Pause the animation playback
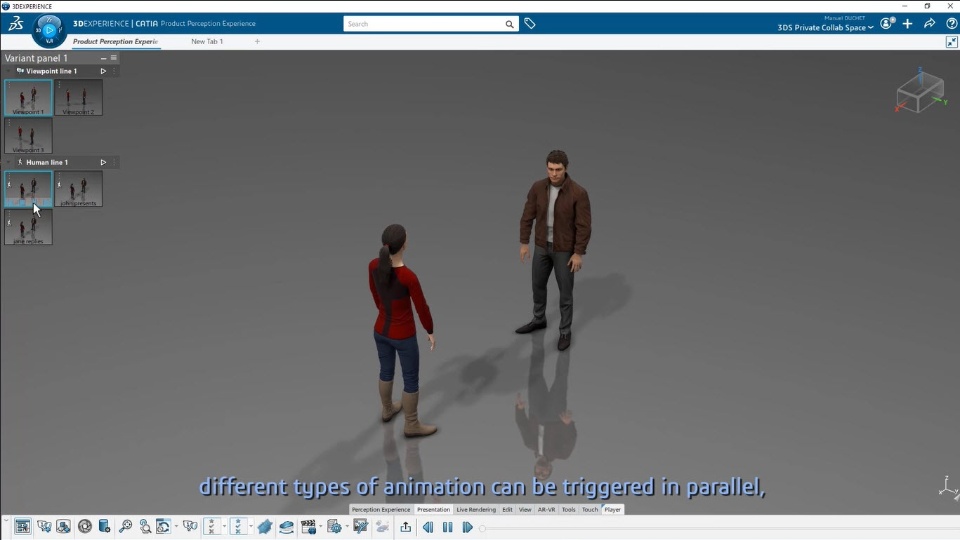The width and height of the screenshot is (960, 540). [x=448, y=527]
